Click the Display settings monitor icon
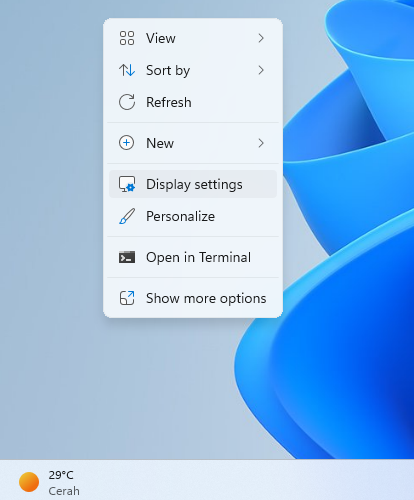 click(x=127, y=184)
